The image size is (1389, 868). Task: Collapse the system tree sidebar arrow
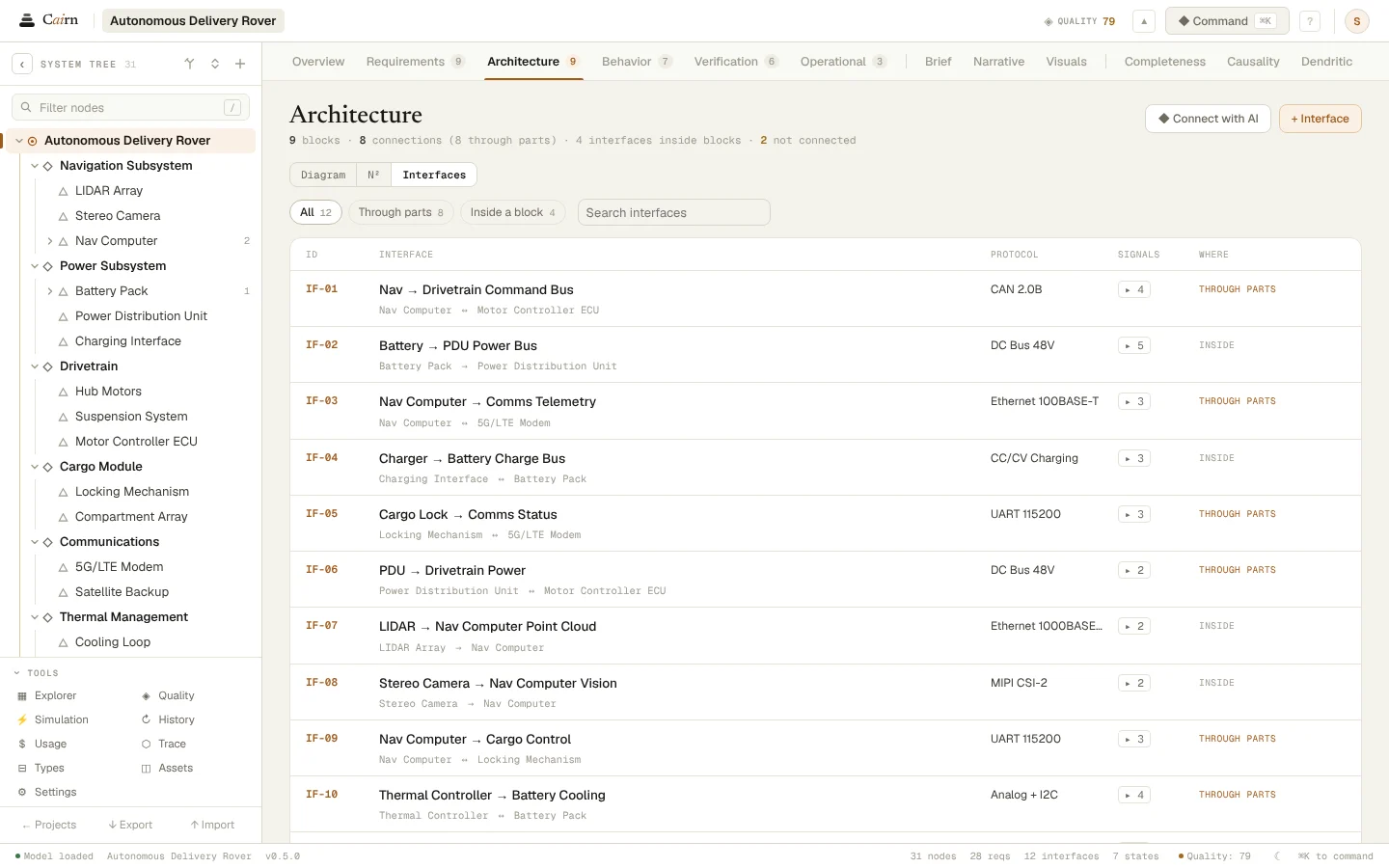tap(22, 65)
